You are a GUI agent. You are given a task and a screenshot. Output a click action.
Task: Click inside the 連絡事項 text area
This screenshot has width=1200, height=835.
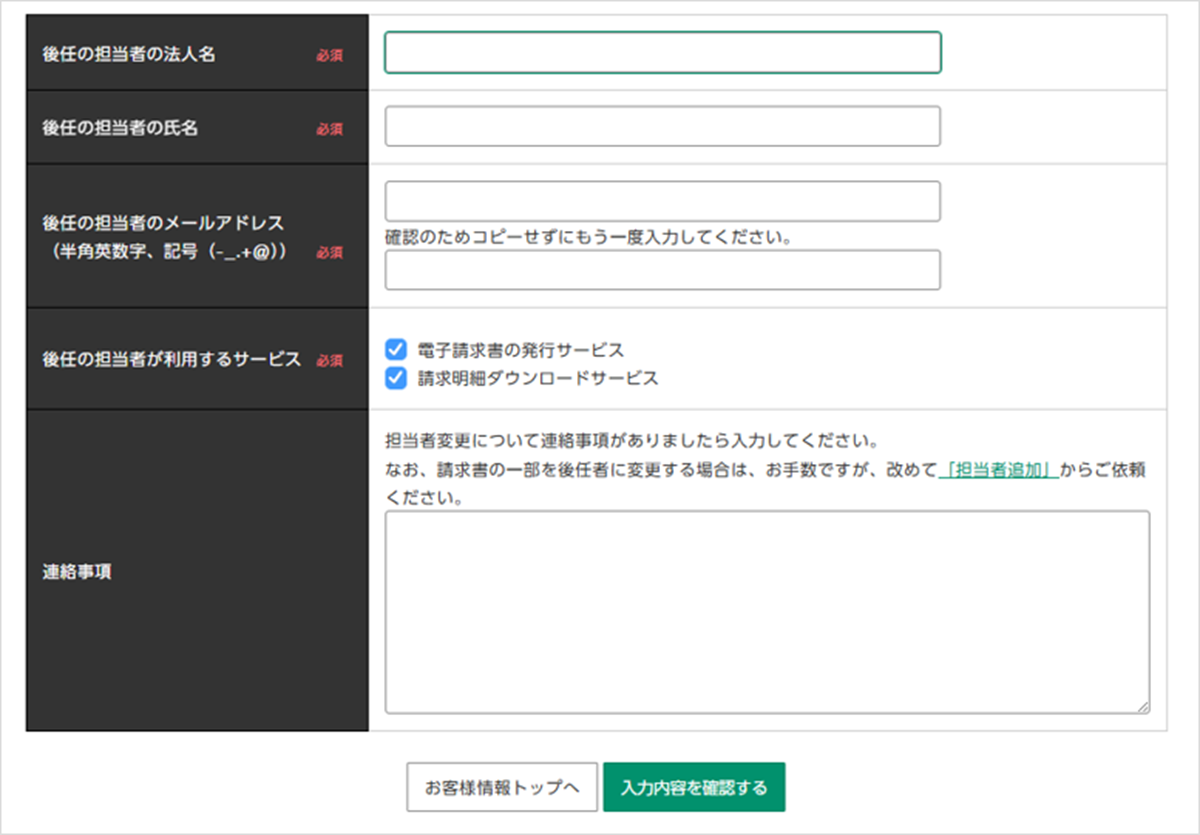coord(766,611)
